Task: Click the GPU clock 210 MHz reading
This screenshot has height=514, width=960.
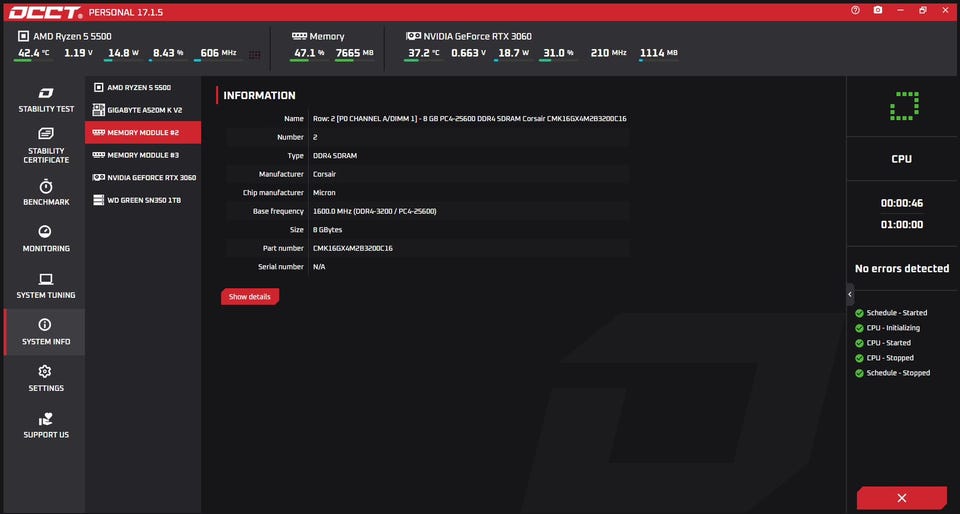Action: tap(609, 53)
